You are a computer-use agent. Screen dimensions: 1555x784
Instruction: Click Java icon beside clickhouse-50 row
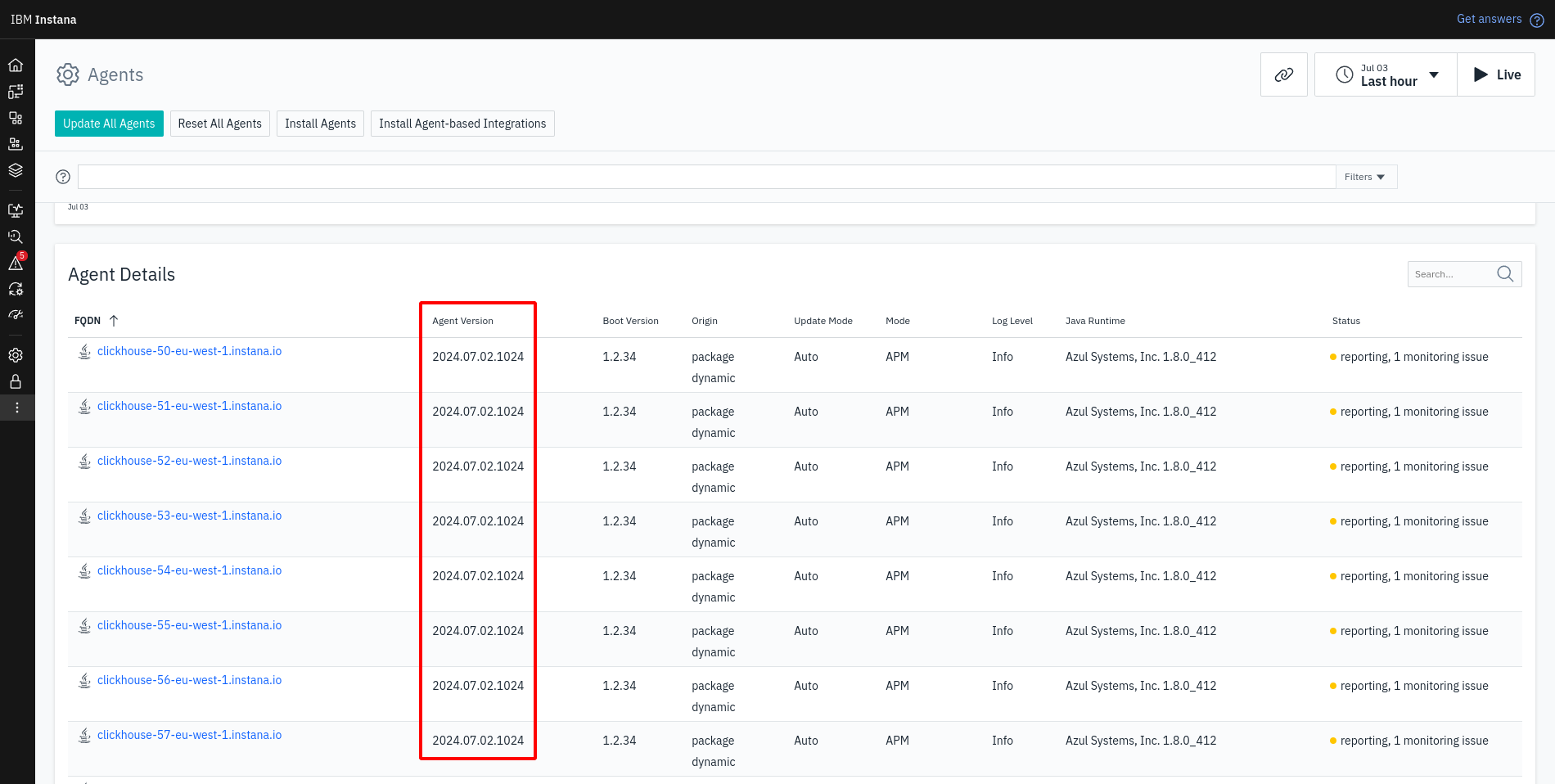[x=84, y=352]
